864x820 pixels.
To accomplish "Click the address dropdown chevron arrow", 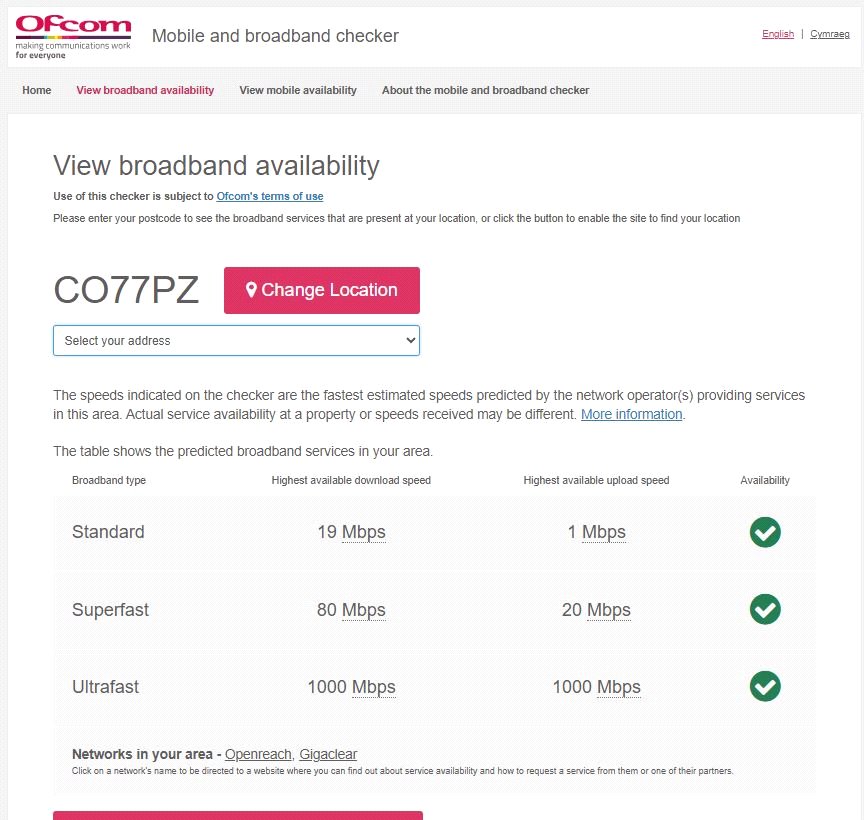I will 411,341.
